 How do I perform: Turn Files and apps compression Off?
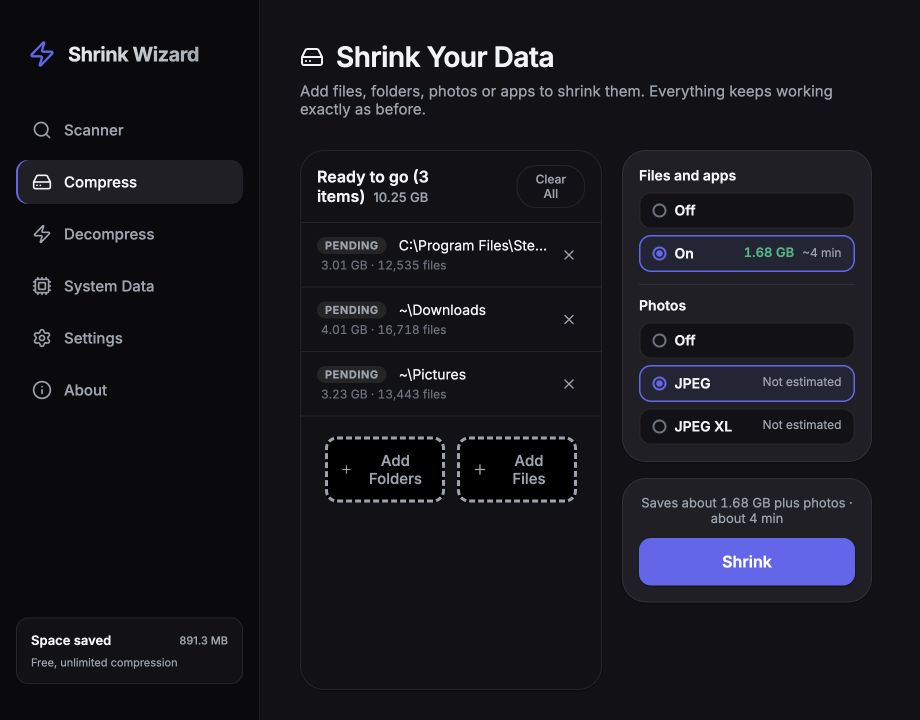[746, 210]
